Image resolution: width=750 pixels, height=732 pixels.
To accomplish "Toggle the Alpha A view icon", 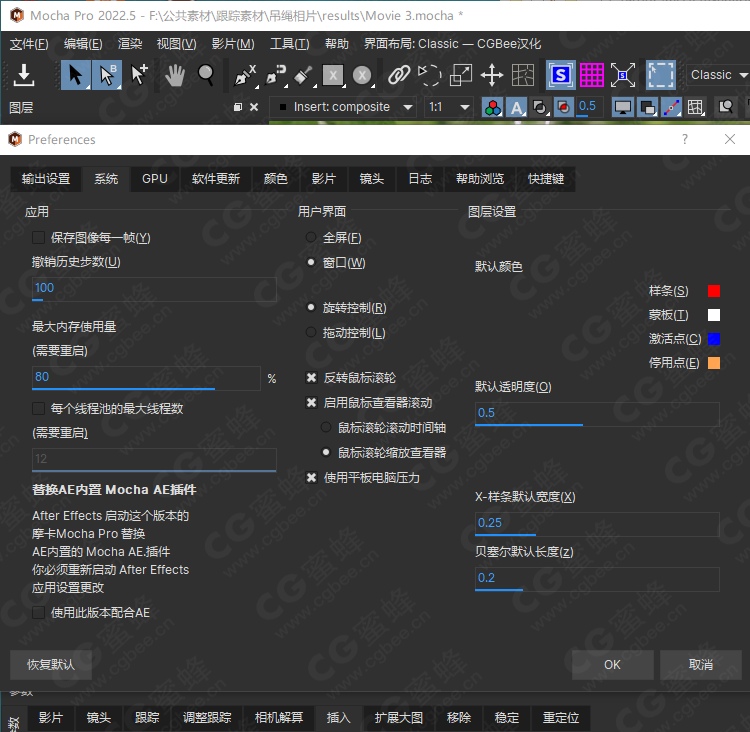I will (x=517, y=107).
